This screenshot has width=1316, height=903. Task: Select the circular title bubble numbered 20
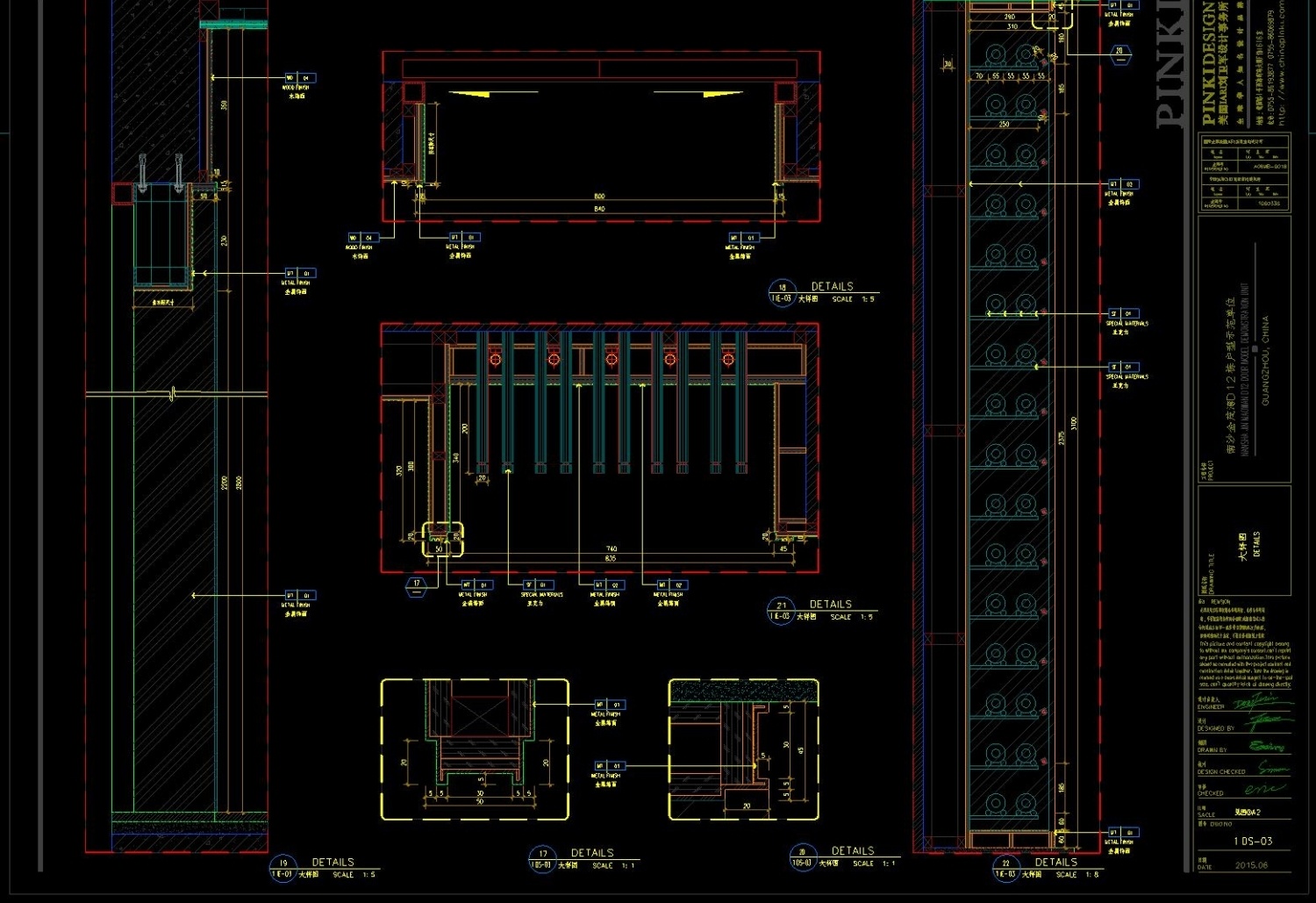[802, 856]
